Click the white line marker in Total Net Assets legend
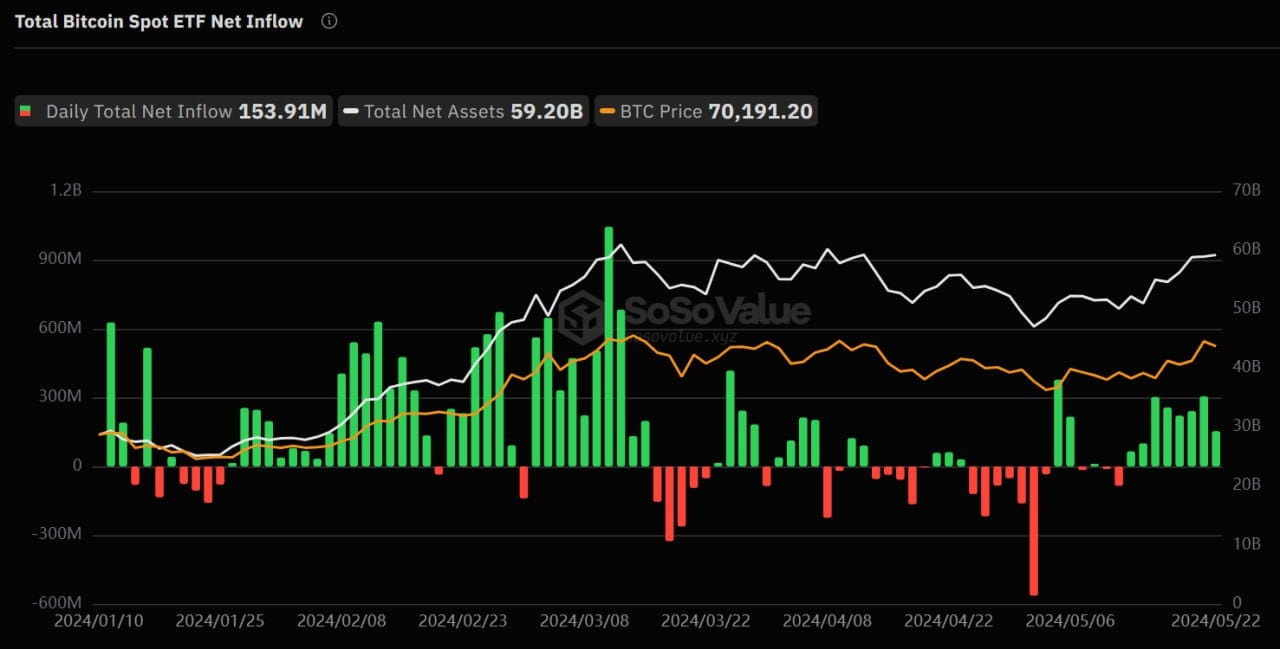This screenshot has height=649, width=1280. [351, 111]
